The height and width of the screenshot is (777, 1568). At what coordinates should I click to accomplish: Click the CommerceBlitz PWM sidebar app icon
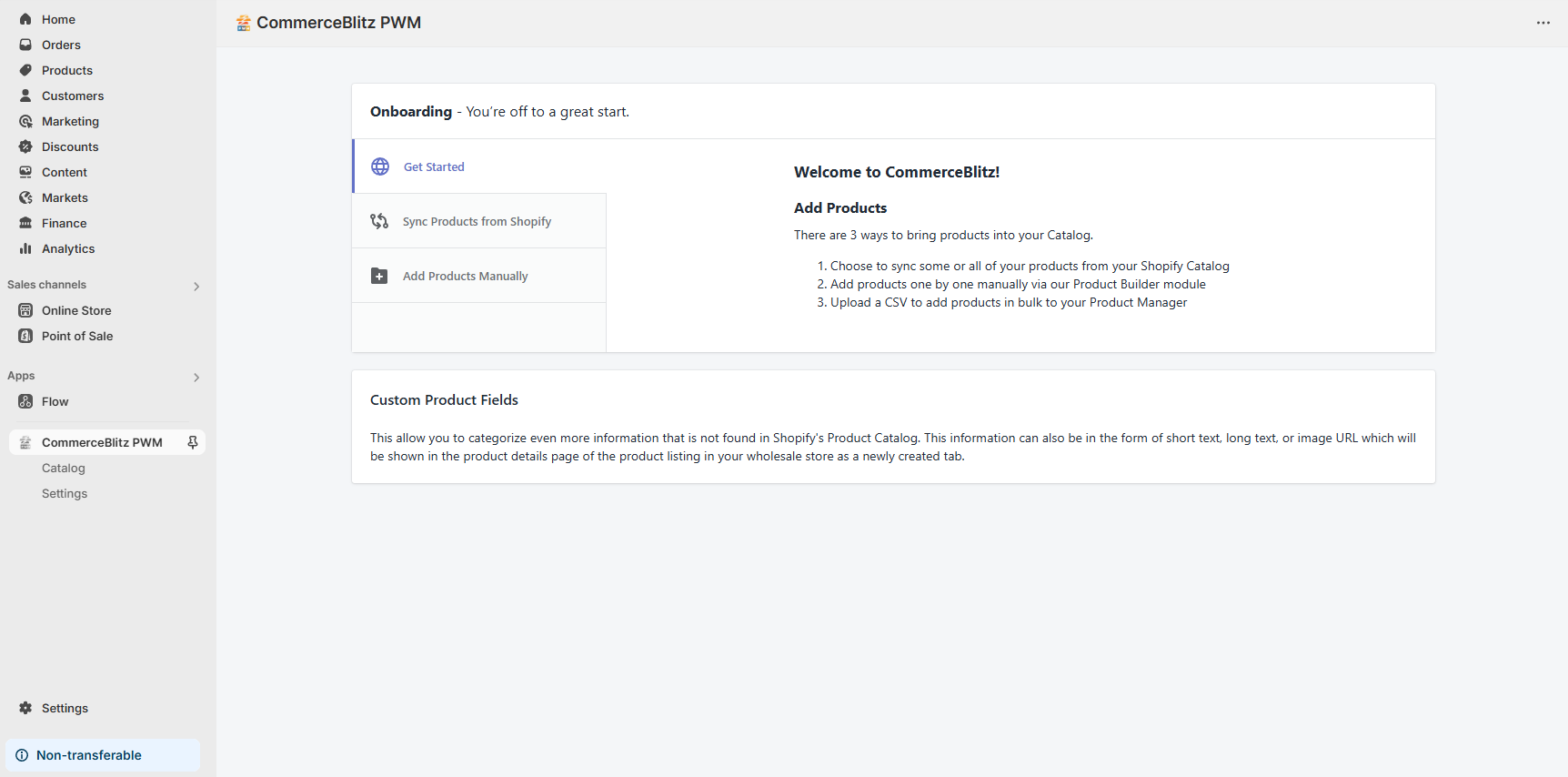tap(25, 442)
